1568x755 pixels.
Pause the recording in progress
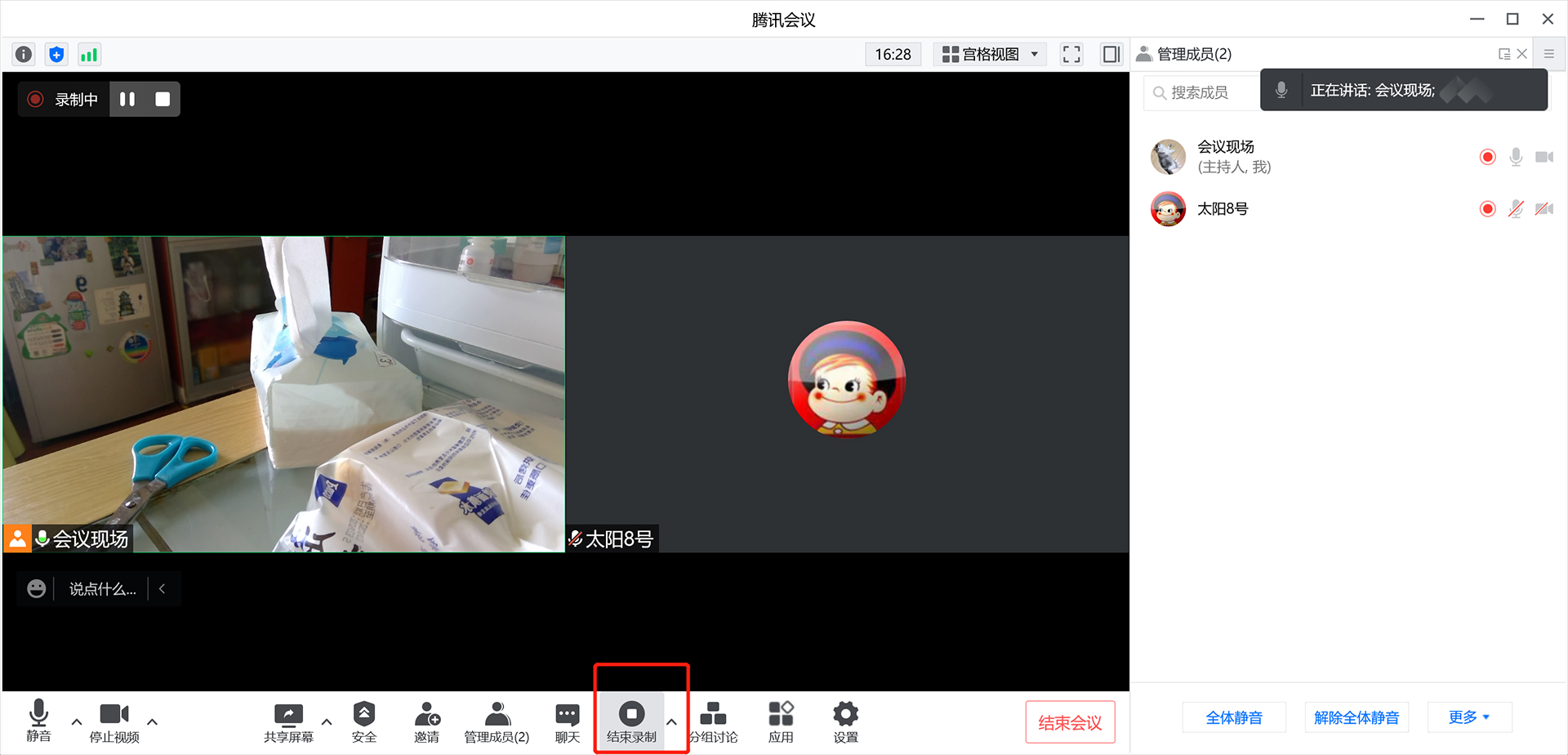click(127, 99)
